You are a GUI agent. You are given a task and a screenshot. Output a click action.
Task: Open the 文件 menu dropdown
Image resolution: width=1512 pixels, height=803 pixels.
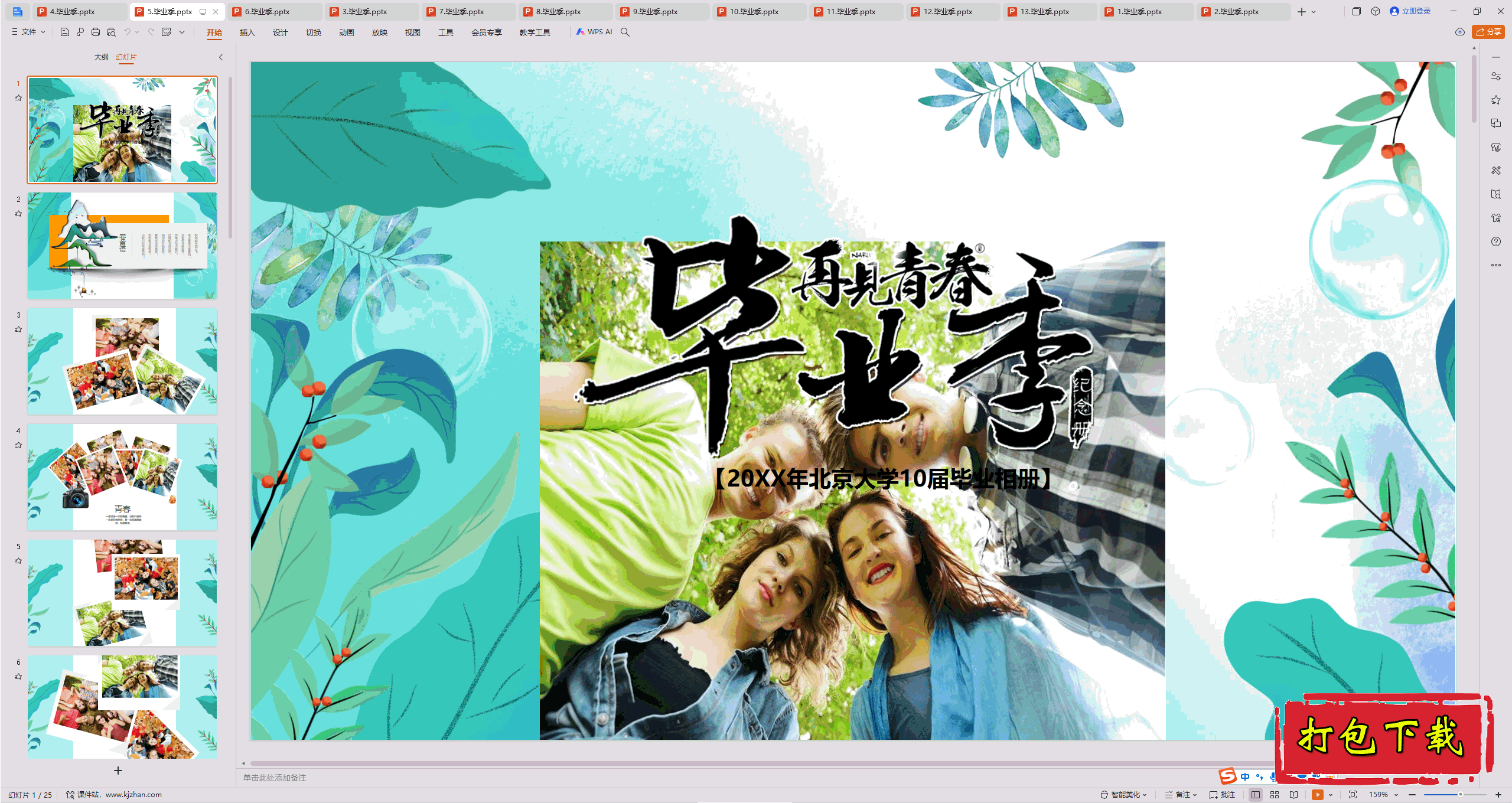tap(28, 32)
